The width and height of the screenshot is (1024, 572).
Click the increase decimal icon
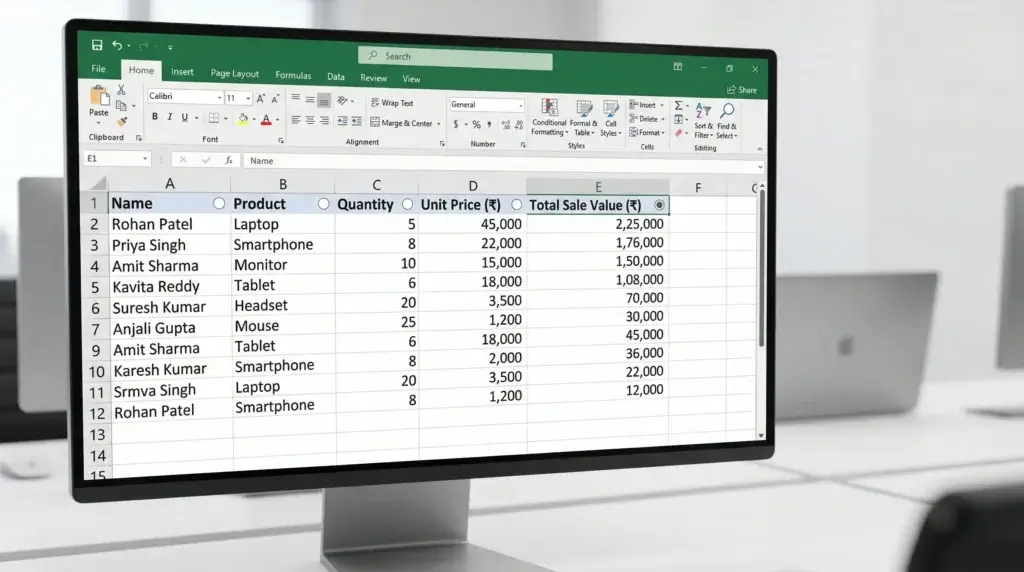(x=505, y=125)
